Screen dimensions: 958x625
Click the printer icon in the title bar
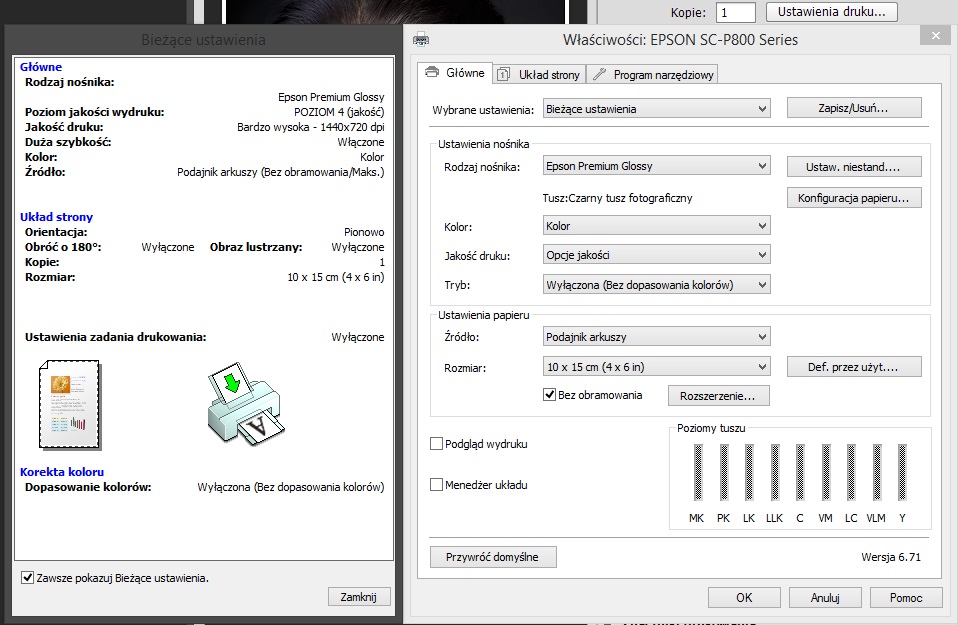[x=421, y=40]
